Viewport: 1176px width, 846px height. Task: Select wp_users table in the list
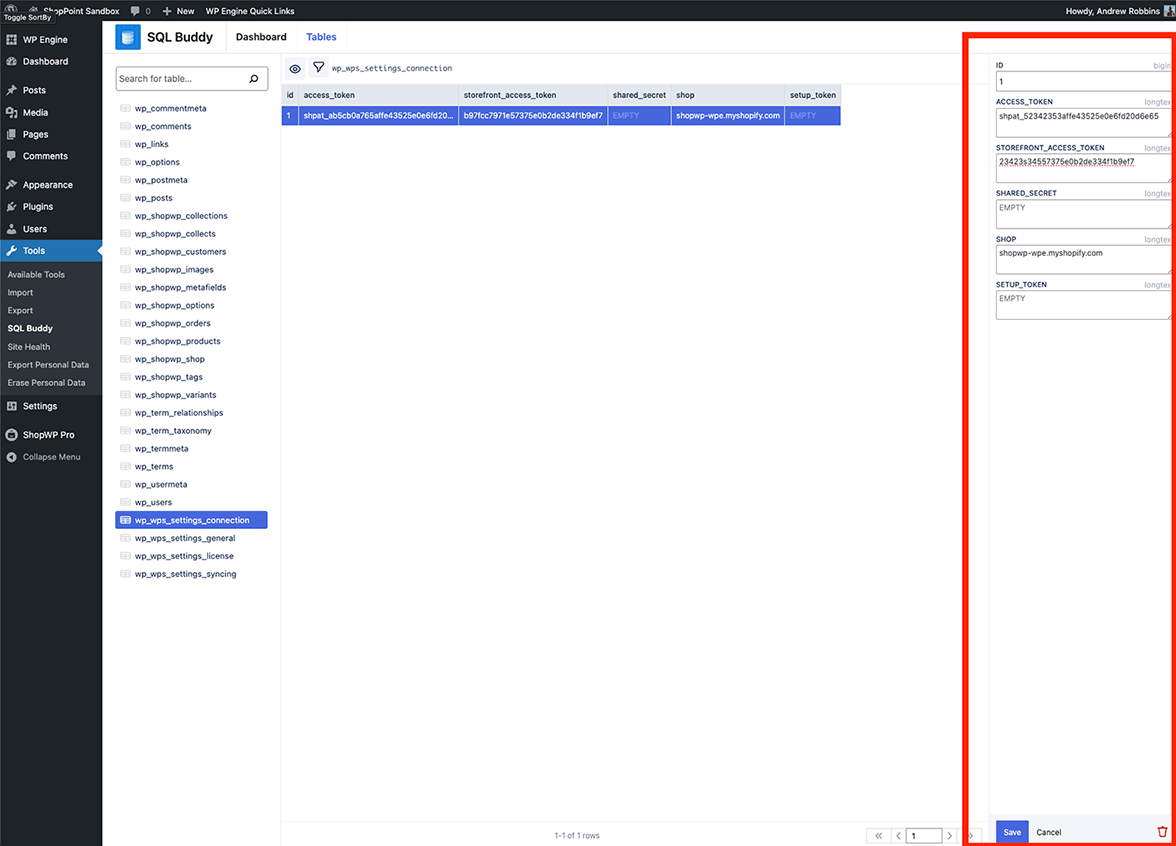coord(153,502)
